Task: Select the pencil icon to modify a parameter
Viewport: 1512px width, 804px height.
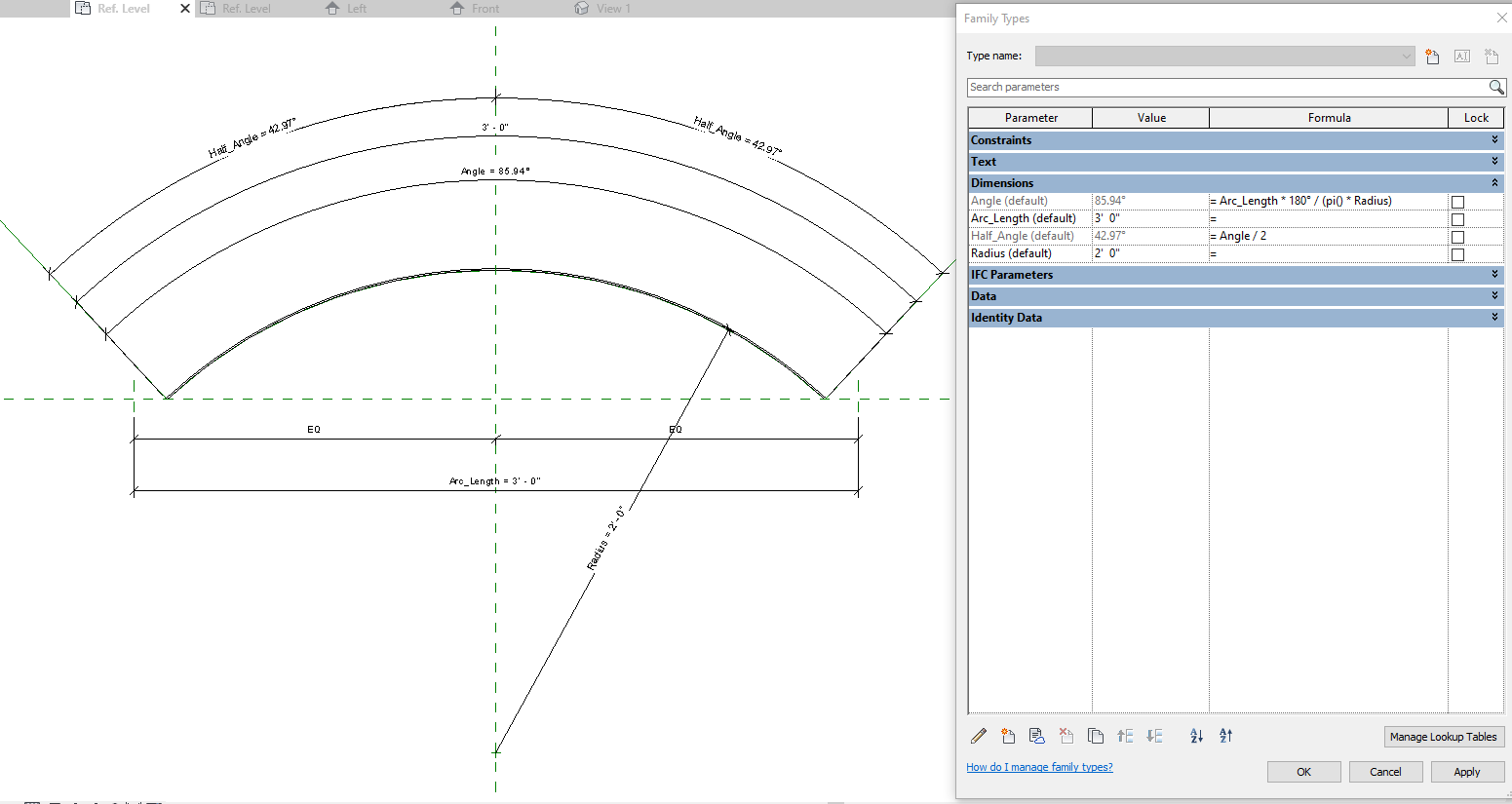Action: pos(979,736)
